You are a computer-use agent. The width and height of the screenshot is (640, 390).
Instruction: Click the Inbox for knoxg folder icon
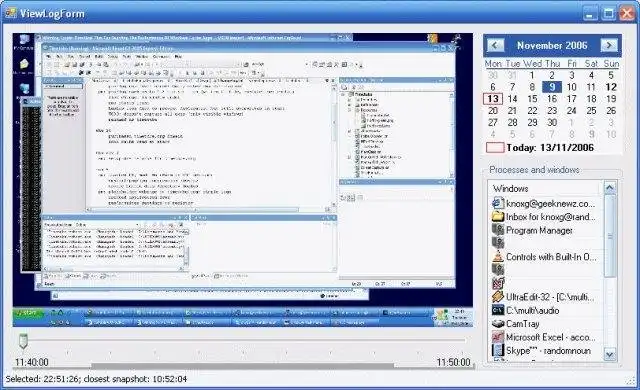[498, 217]
